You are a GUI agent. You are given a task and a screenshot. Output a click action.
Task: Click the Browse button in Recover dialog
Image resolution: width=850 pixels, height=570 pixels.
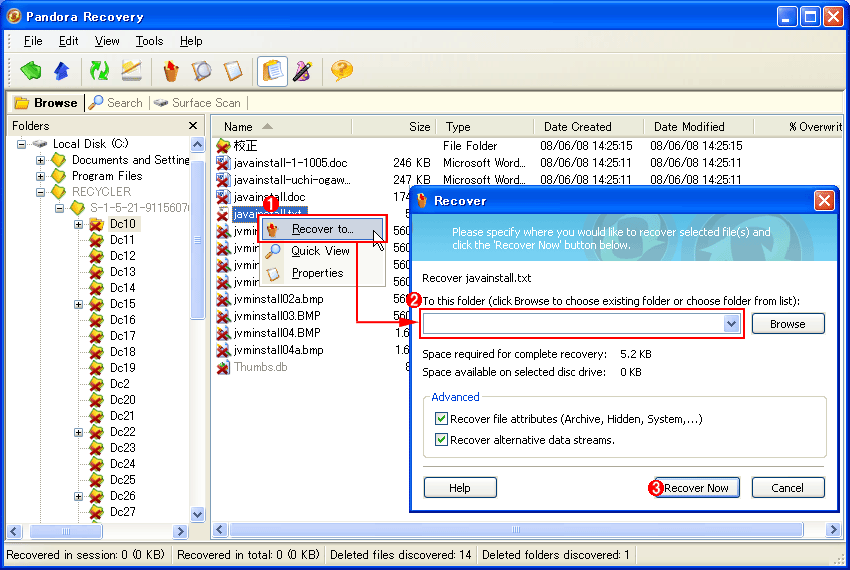click(x=788, y=324)
